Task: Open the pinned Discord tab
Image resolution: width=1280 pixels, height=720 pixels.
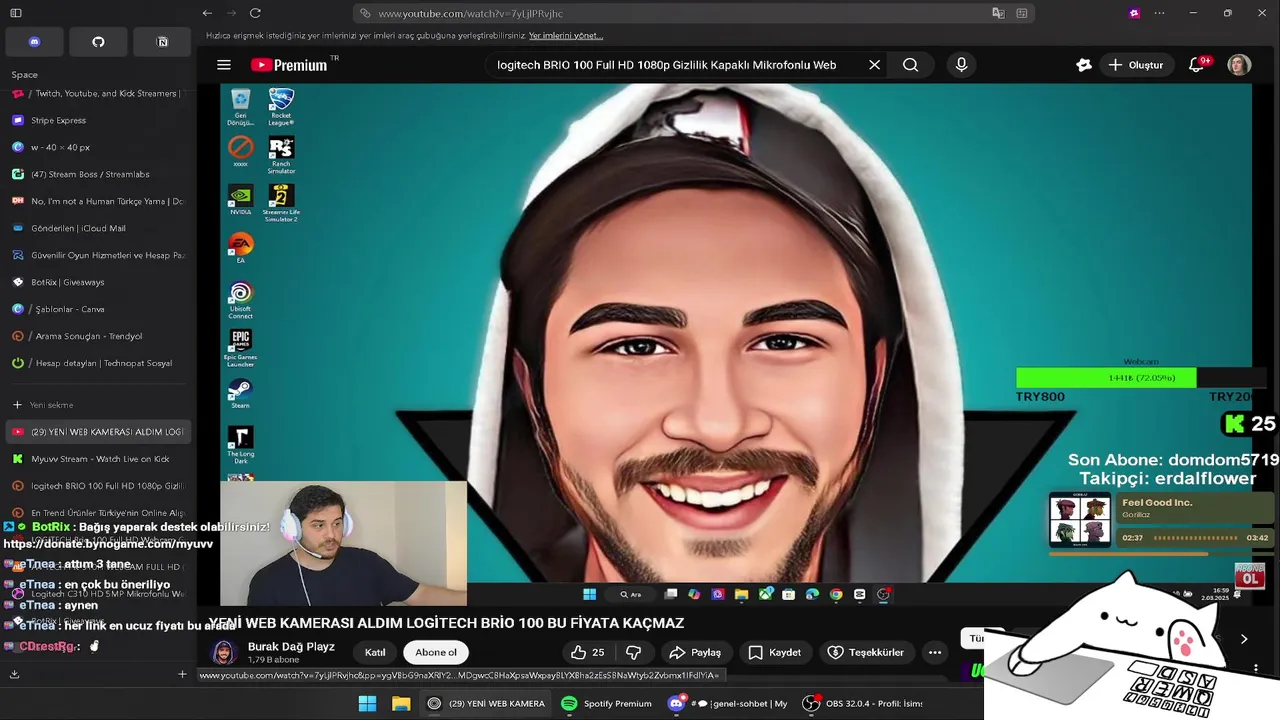Action: pos(34,42)
